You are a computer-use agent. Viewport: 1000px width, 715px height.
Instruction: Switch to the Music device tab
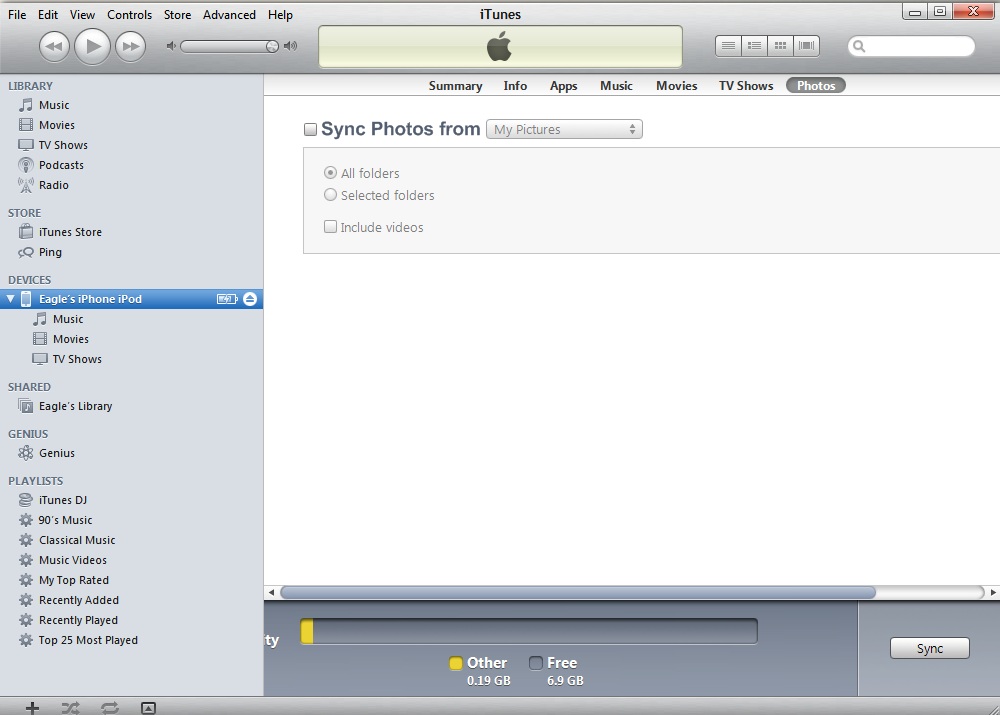coord(616,85)
